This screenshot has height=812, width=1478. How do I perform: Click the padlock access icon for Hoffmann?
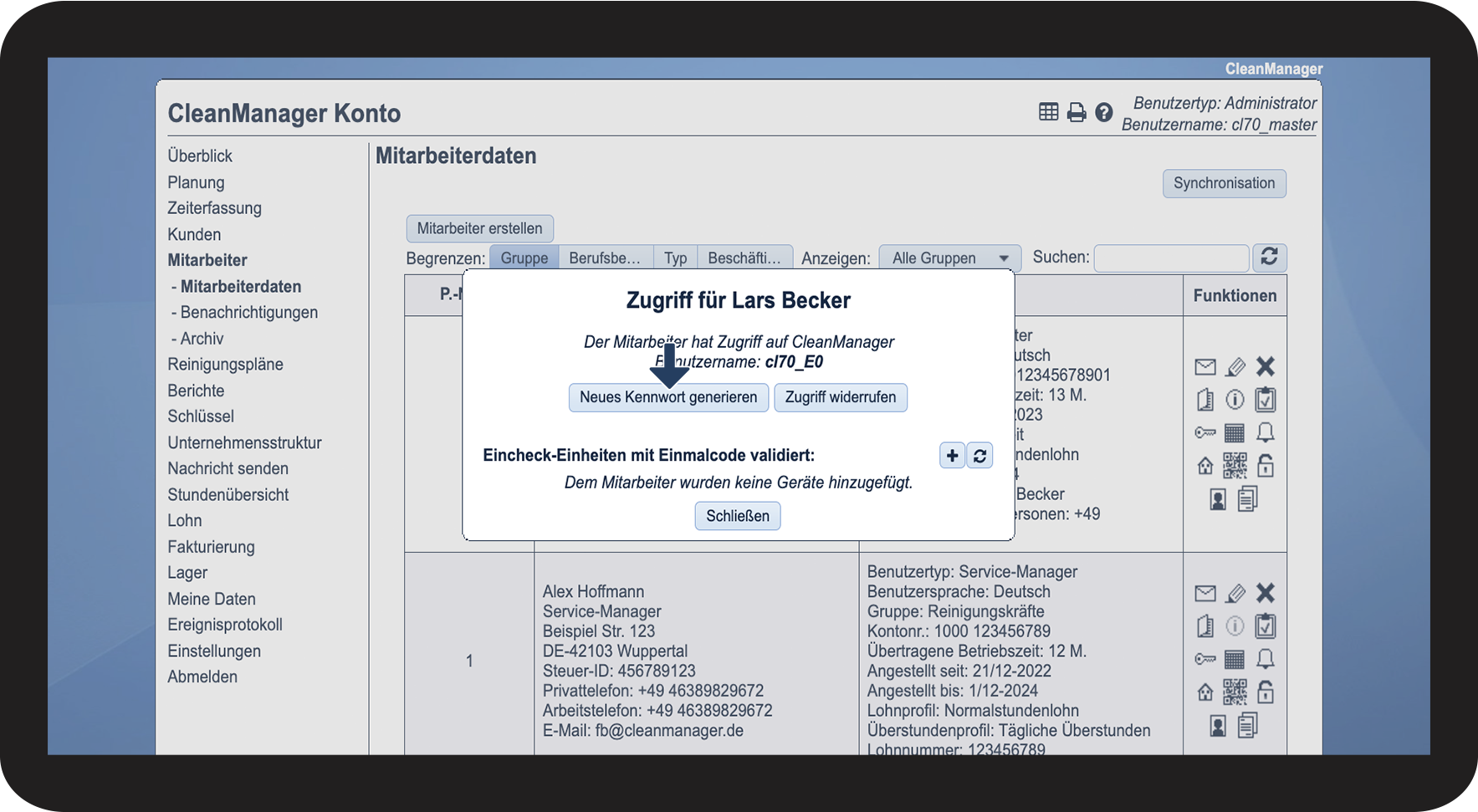coord(1265,692)
